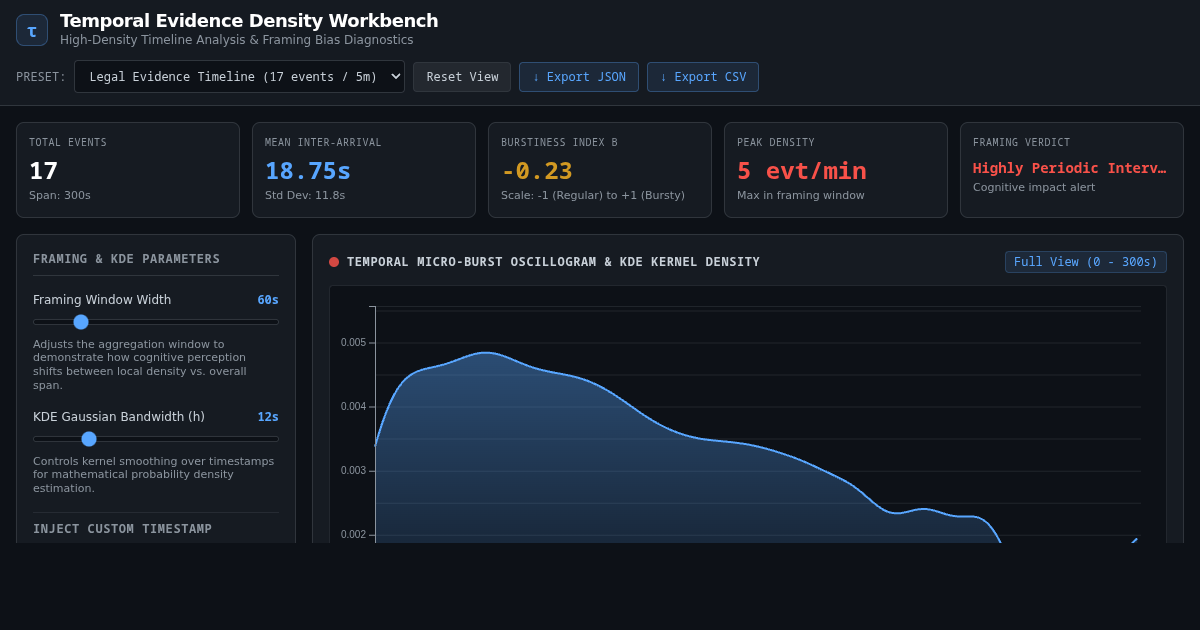
Task: Click the Framing & KDE Parameters heading
Action: click(127, 259)
